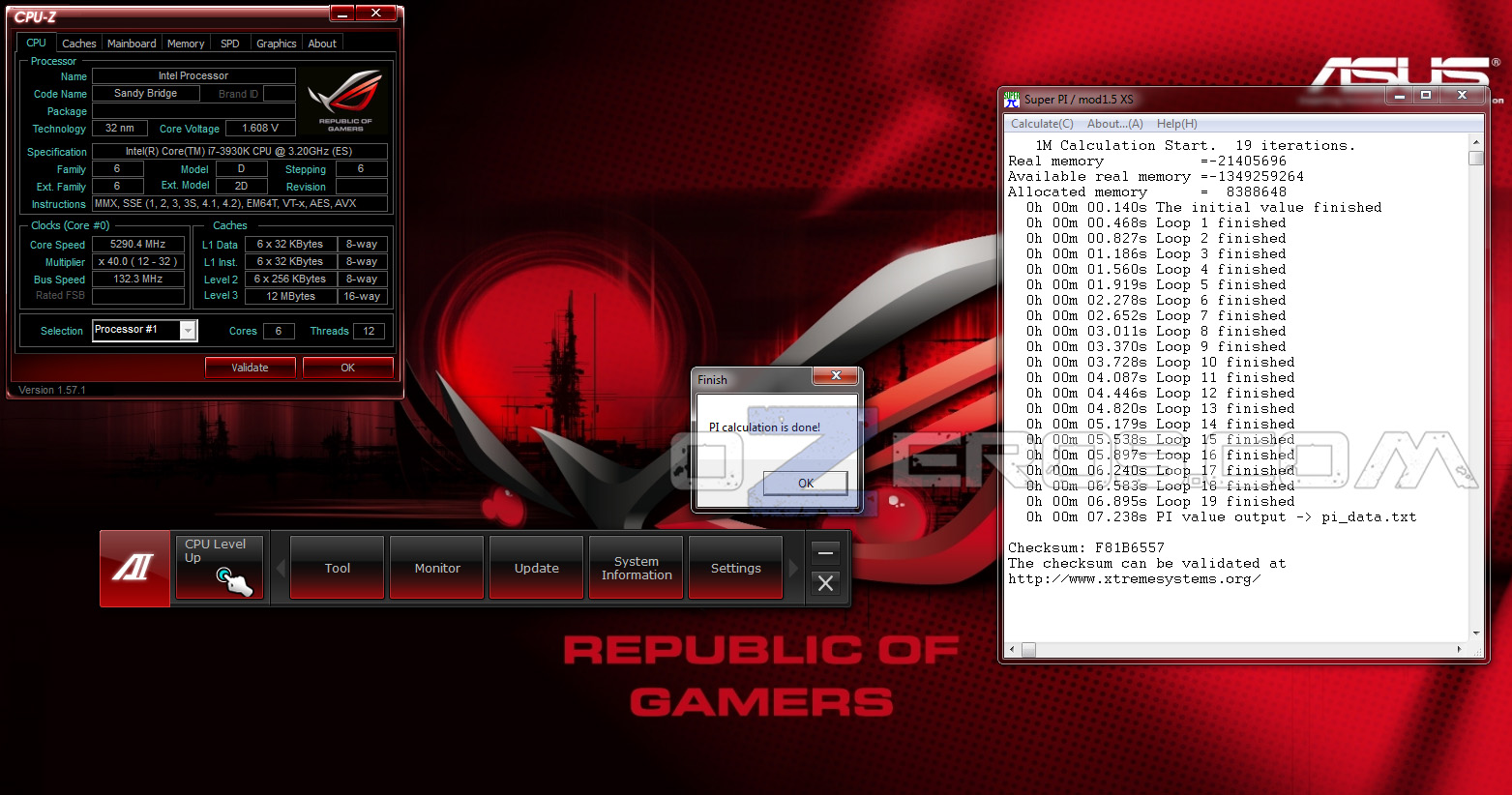
Task: Open About...(A) menu in Super PI
Action: pyautogui.click(x=1115, y=124)
